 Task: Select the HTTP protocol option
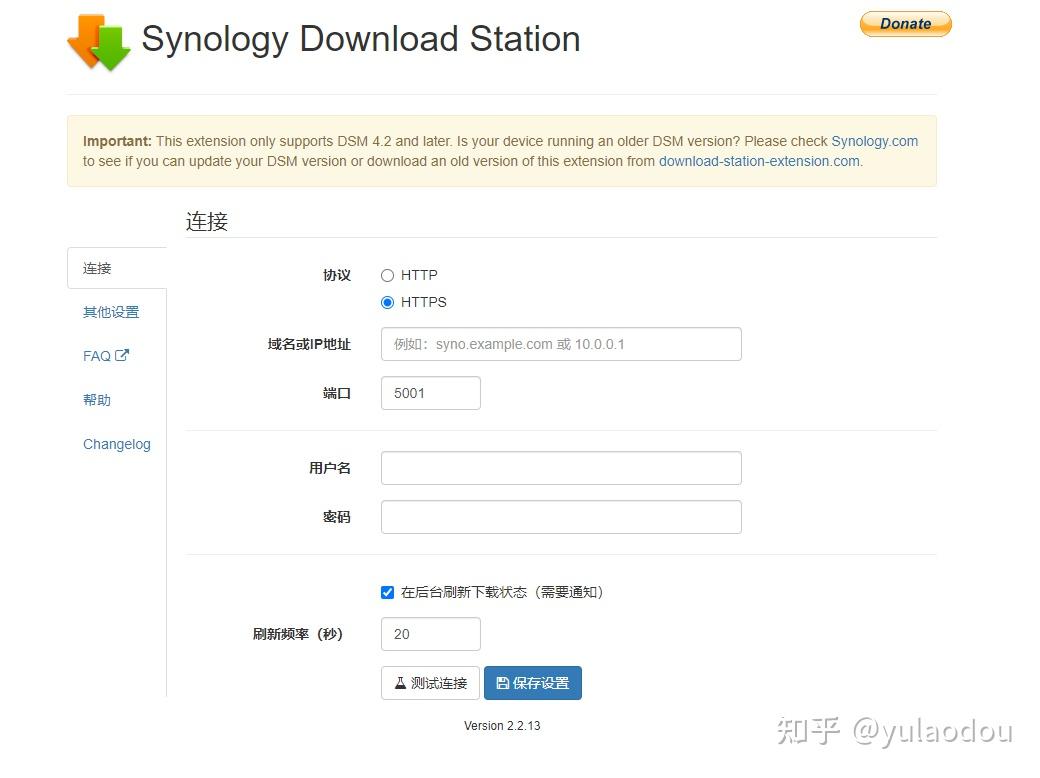[387, 275]
